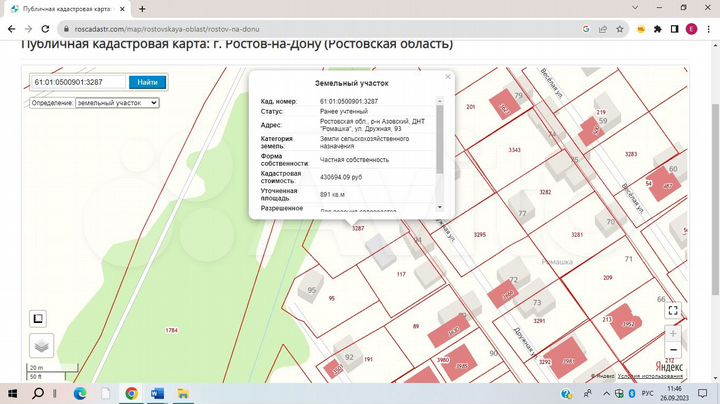Screen dimensions: 720x404
Task: Click the Частная собственность ownership value
Action: click(x=354, y=160)
